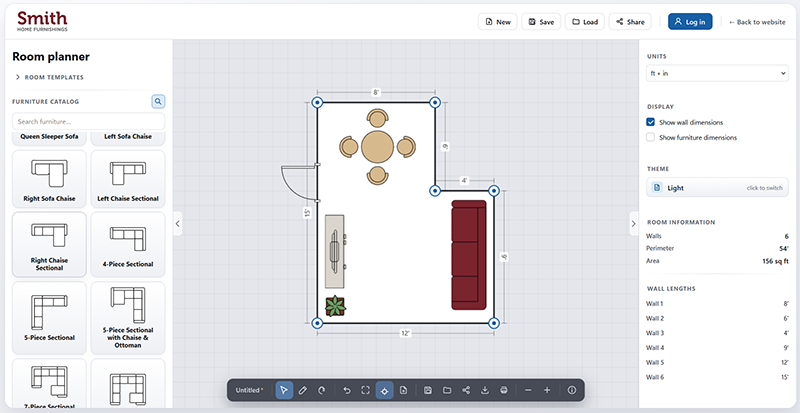Viewport: 800px width, 413px height.
Task: Click the floppy disk save icon in bottom toolbar
Action: point(428,390)
